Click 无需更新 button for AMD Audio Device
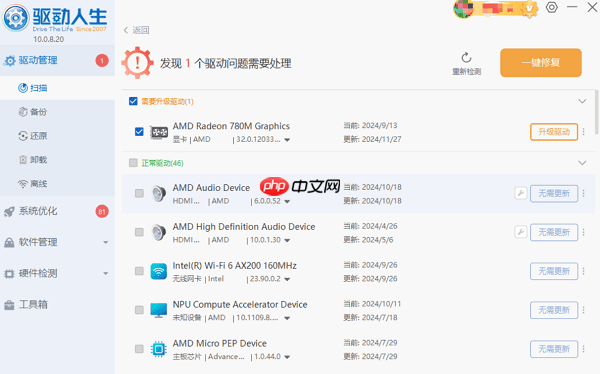The height and width of the screenshot is (374, 600). point(554,193)
